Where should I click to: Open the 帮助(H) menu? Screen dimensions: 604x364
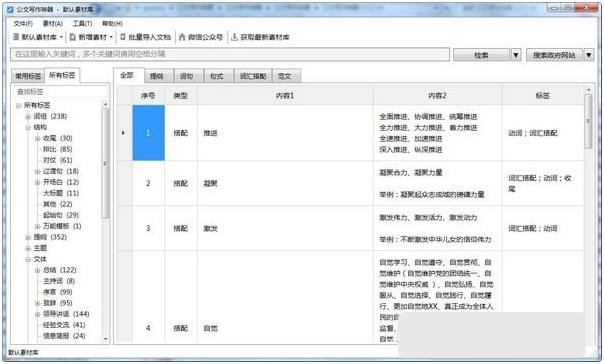coord(112,23)
